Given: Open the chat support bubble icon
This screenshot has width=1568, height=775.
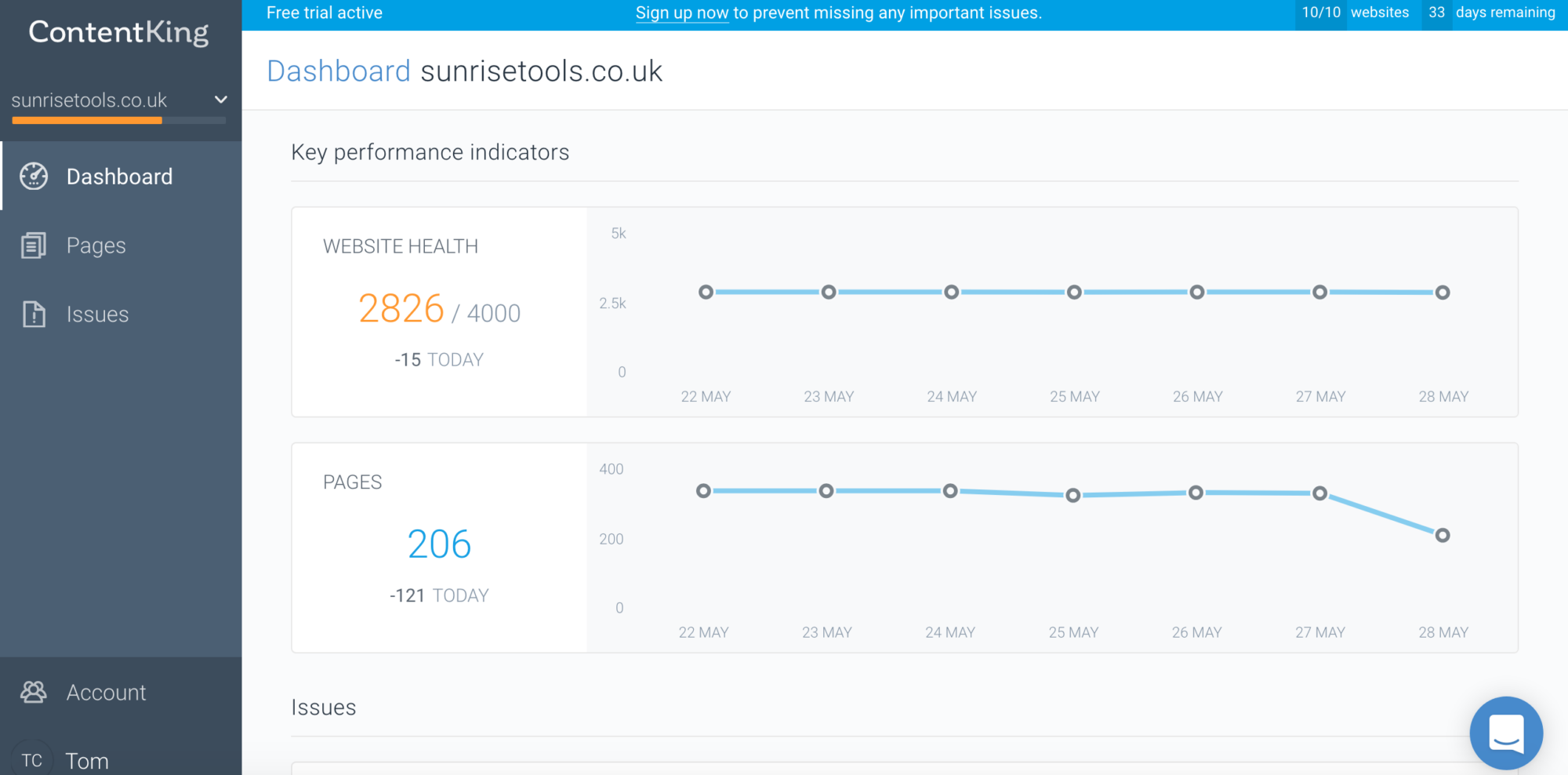Looking at the screenshot, I should point(1505,732).
